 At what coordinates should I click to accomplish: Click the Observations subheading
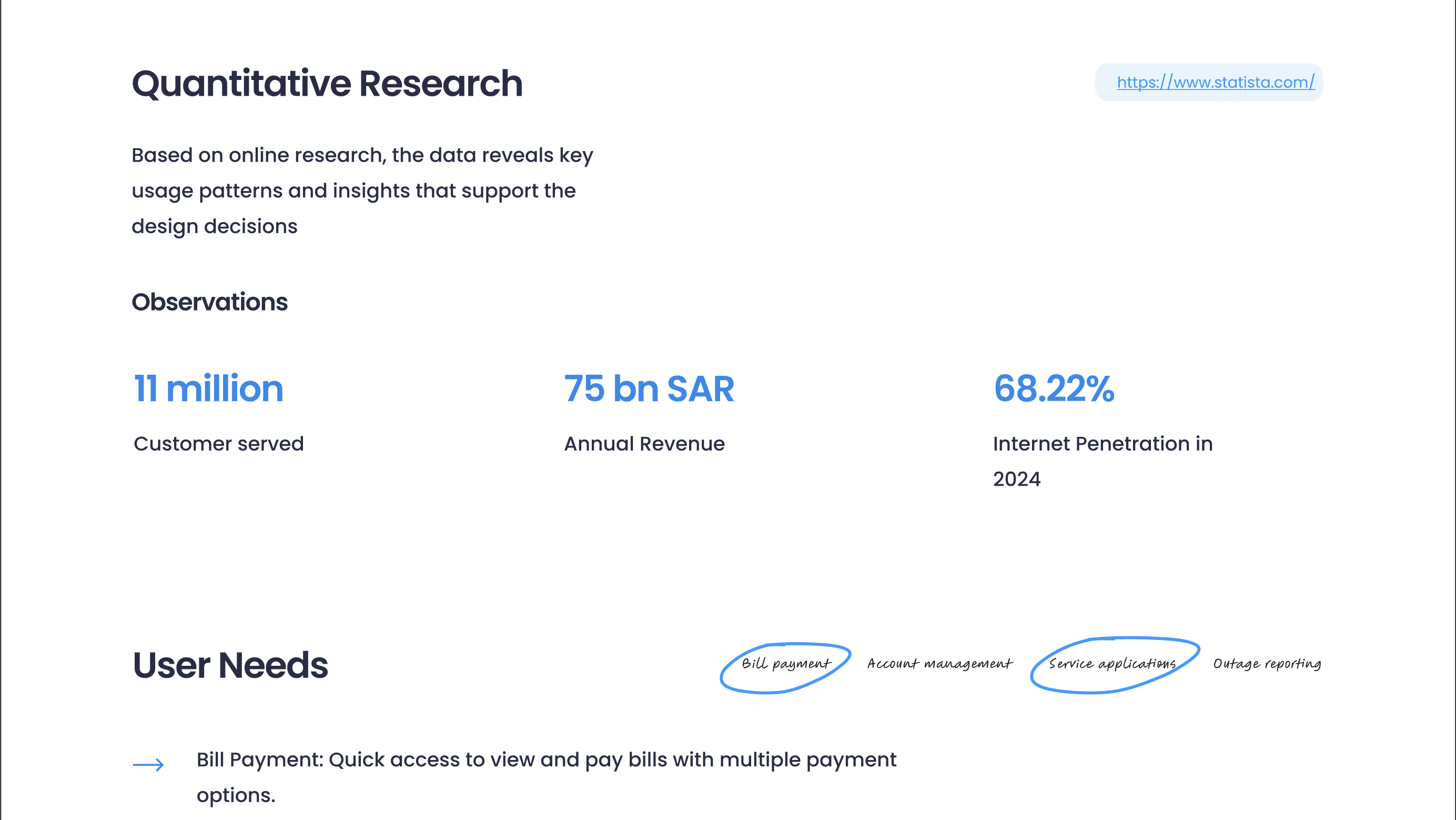click(209, 302)
